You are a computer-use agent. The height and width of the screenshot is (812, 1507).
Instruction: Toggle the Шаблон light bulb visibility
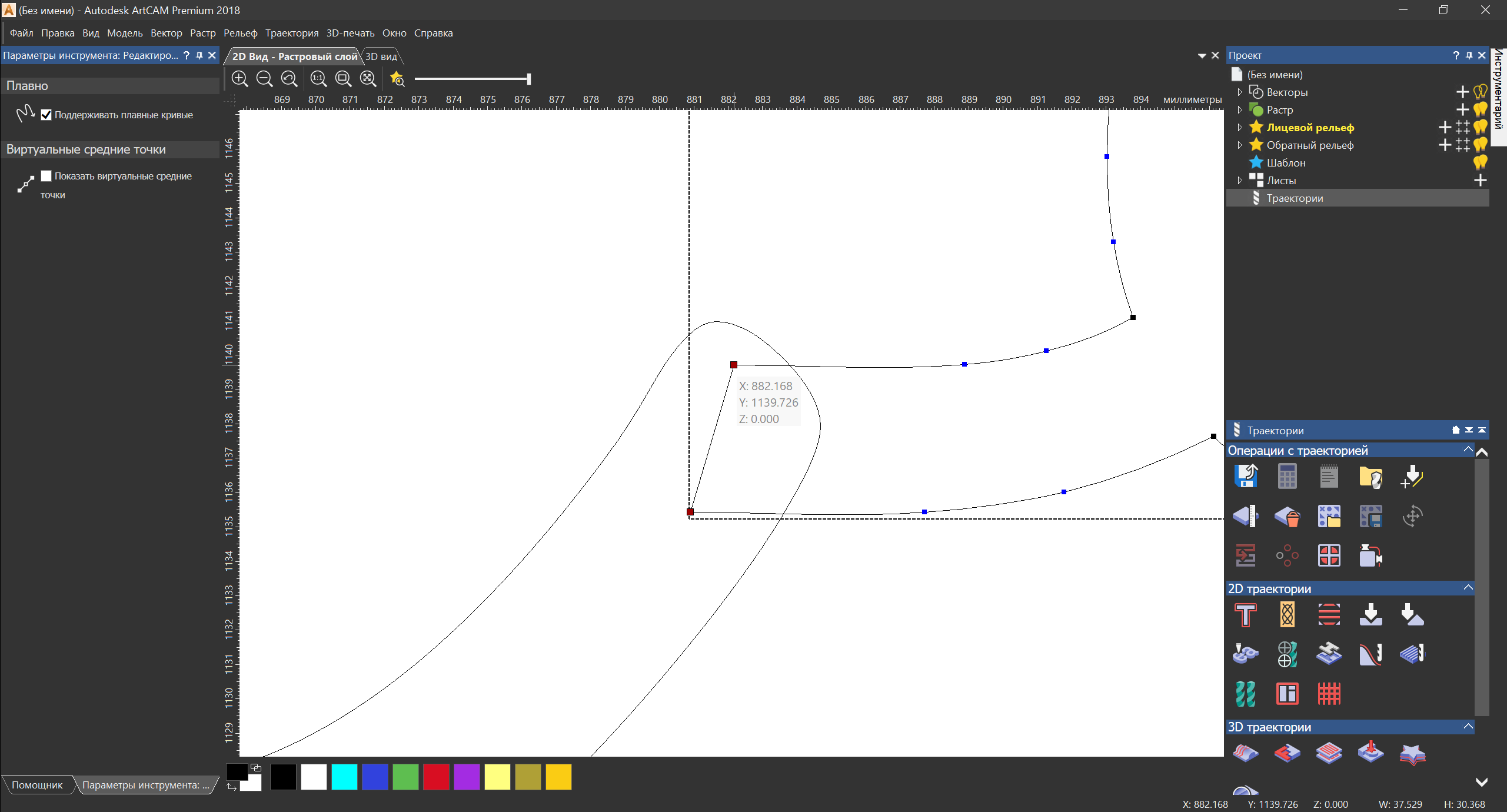pyautogui.click(x=1480, y=162)
